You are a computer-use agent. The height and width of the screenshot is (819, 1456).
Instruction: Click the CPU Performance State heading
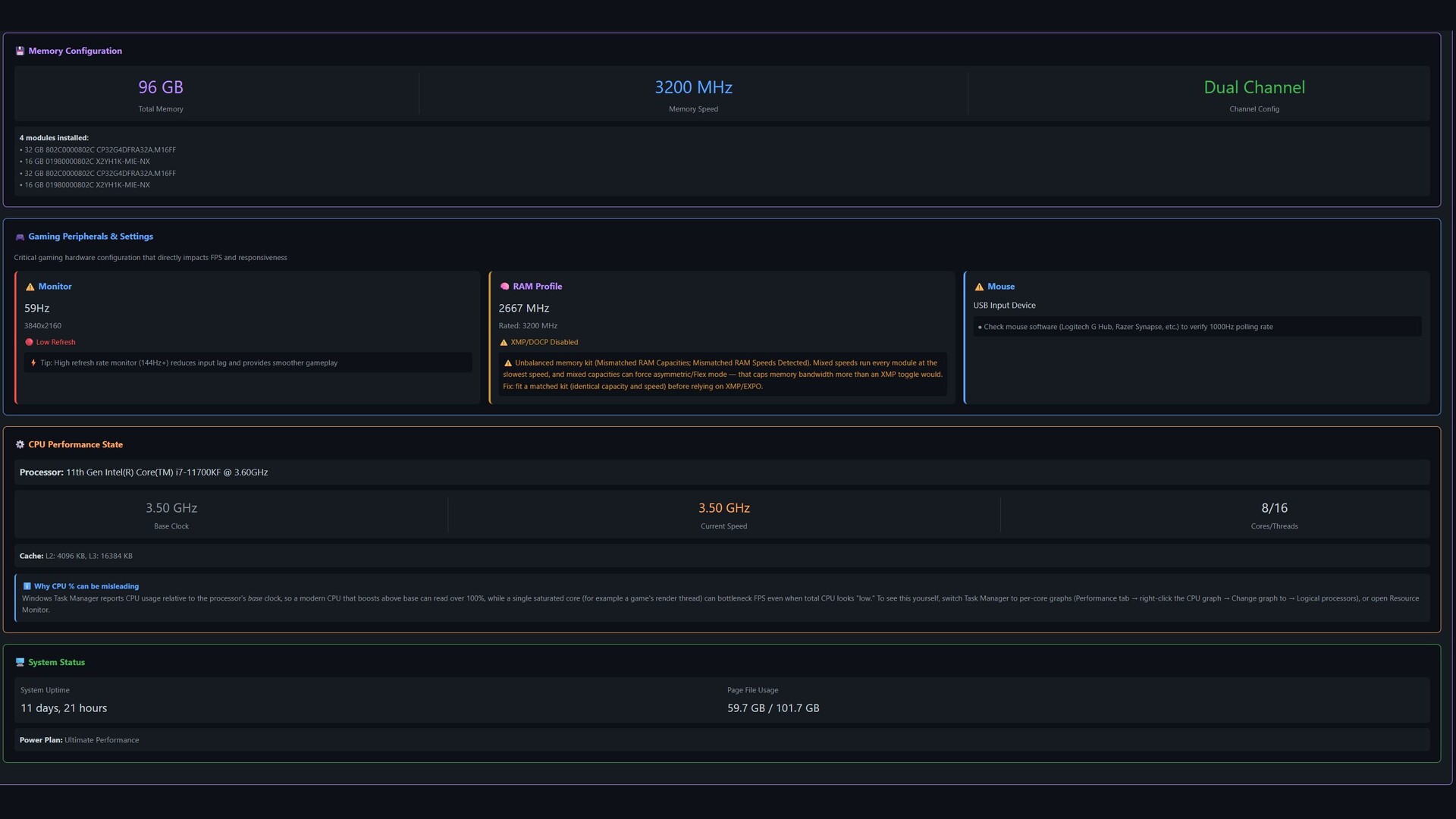(75, 444)
